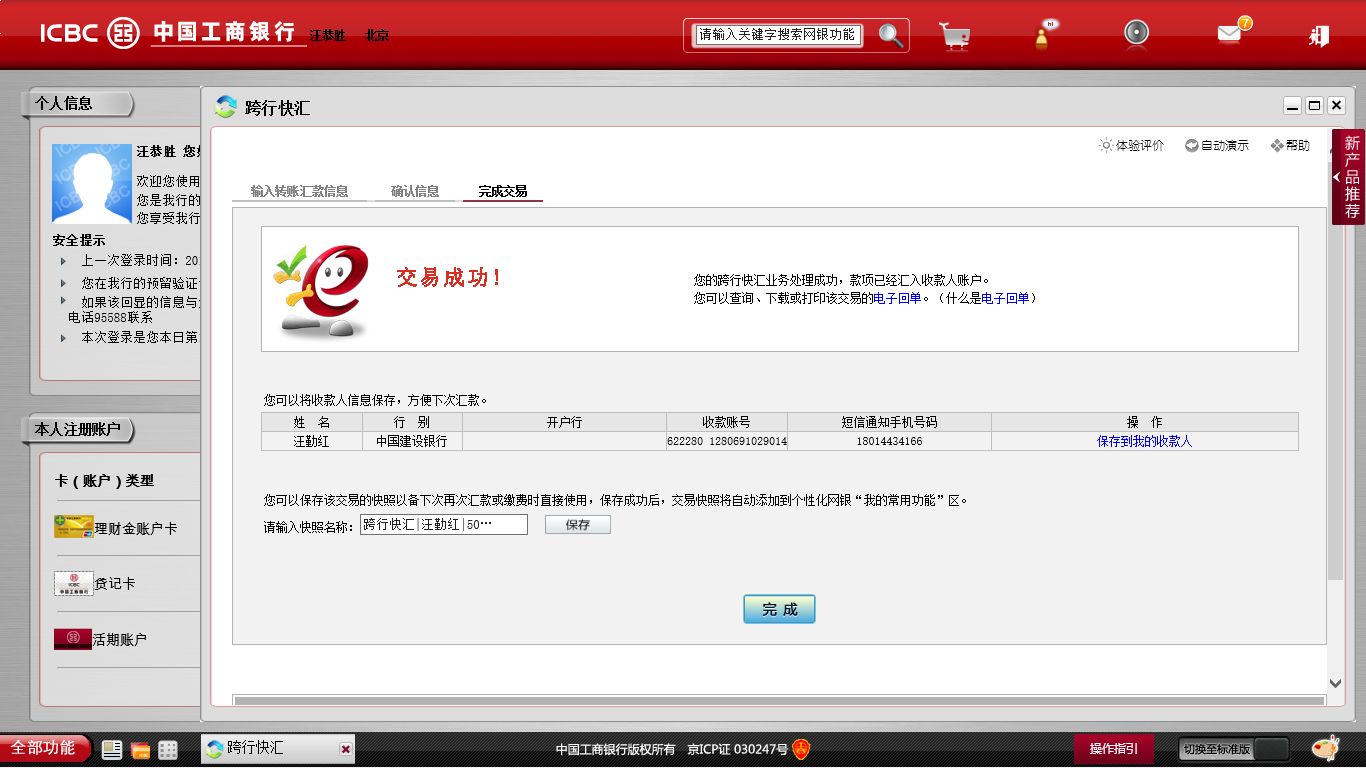The width and height of the screenshot is (1366, 768).
Task: Click the painter palette mascot icon
Action: click(x=1325, y=748)
